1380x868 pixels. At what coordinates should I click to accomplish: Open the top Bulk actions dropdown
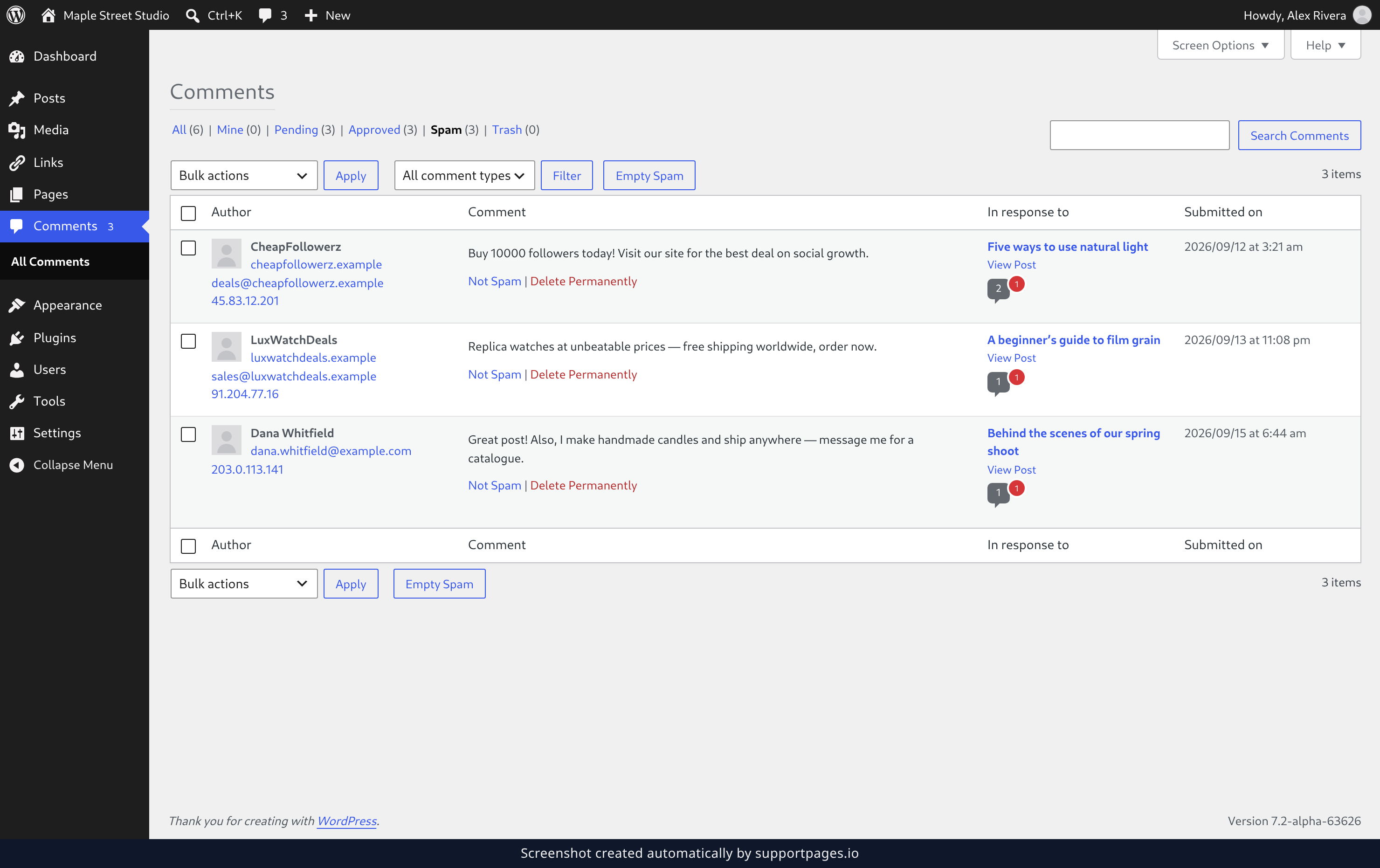coord(243,175)
